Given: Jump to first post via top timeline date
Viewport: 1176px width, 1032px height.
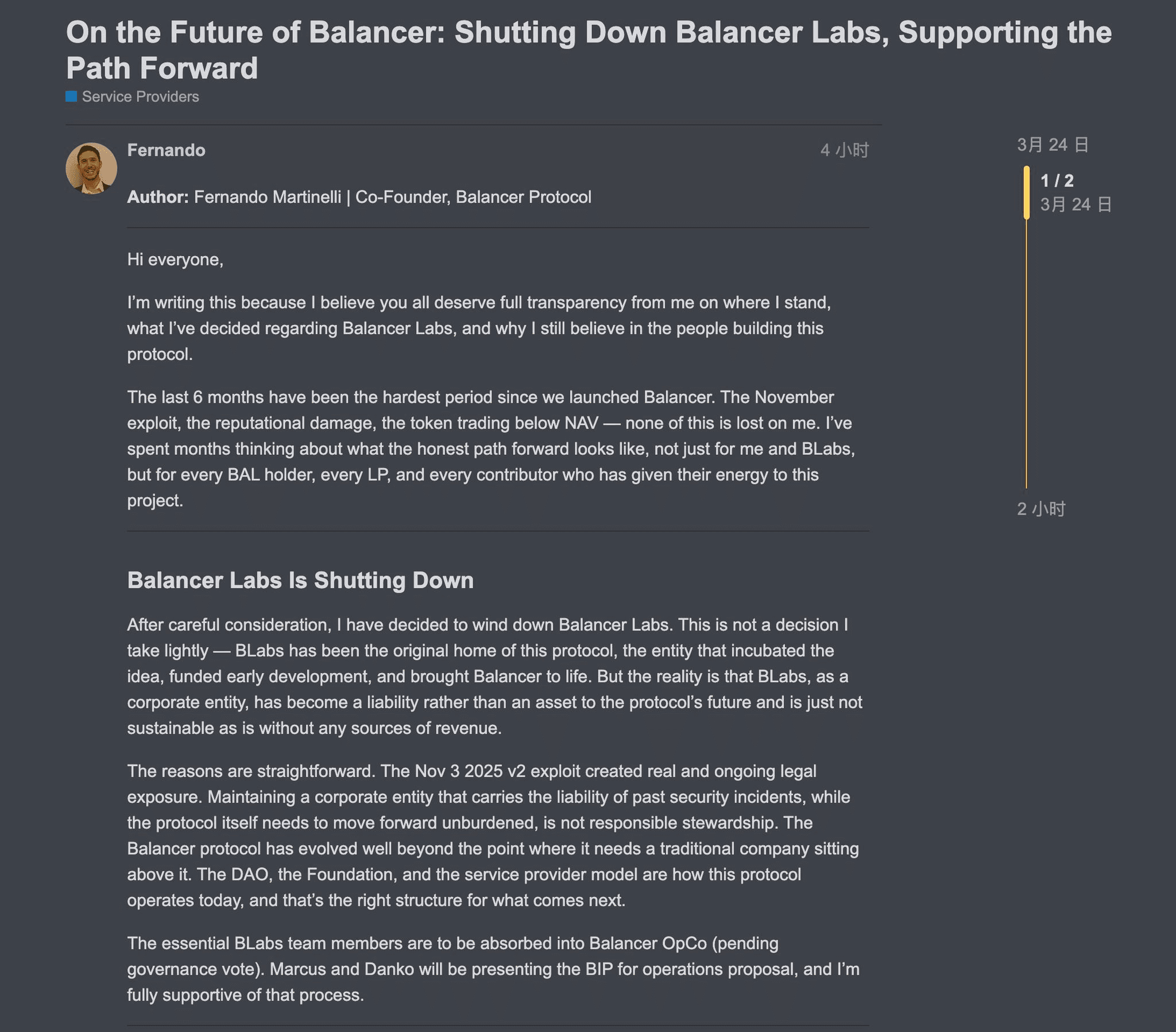Looking at the screenshot, I should [x=1052, y=145].
